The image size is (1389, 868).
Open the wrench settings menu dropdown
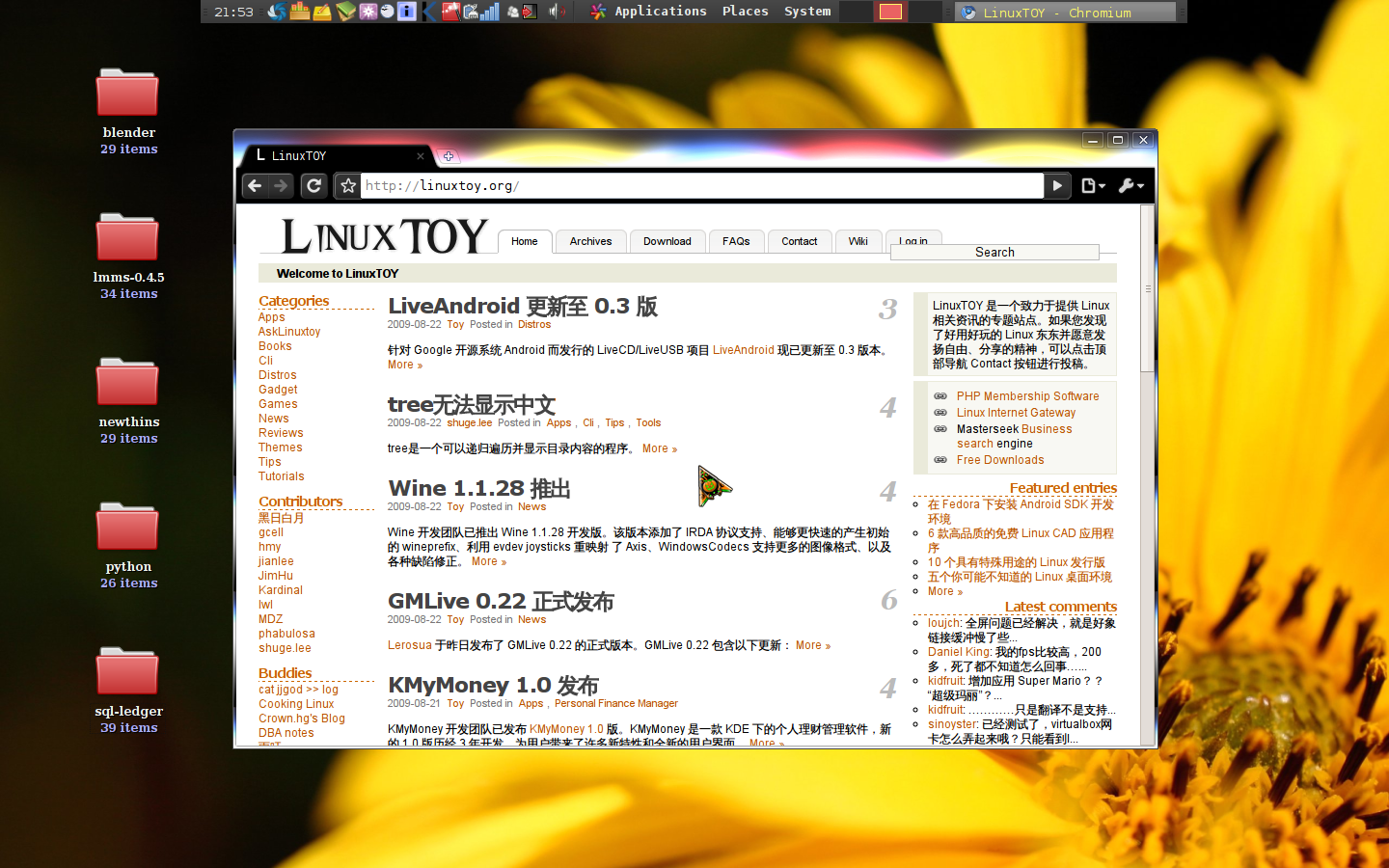1131,185
